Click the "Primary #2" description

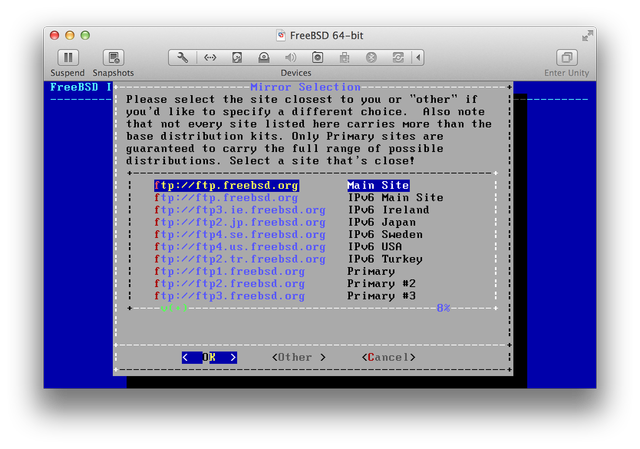(x=381, y=283)
